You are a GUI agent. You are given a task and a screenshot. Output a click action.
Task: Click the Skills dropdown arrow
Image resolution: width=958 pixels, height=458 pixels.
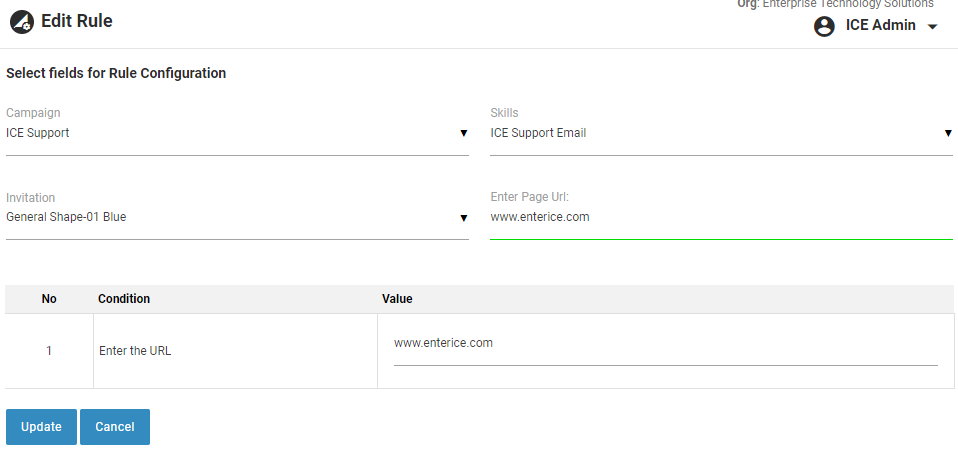point(947,133)
